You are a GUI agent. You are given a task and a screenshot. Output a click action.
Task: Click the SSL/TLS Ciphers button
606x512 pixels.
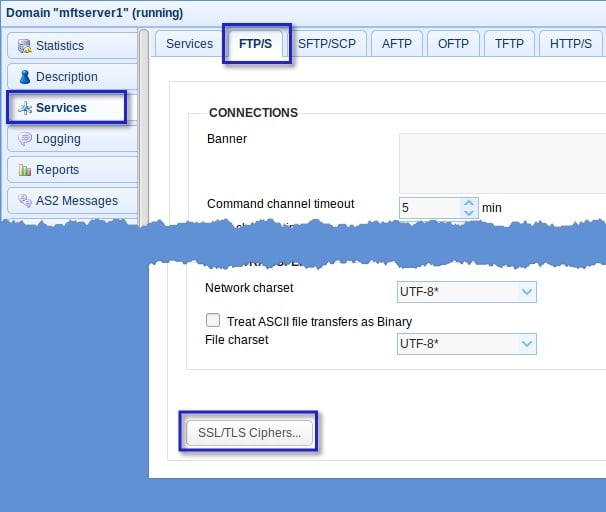pyautogui.click(x=249, y=433)
